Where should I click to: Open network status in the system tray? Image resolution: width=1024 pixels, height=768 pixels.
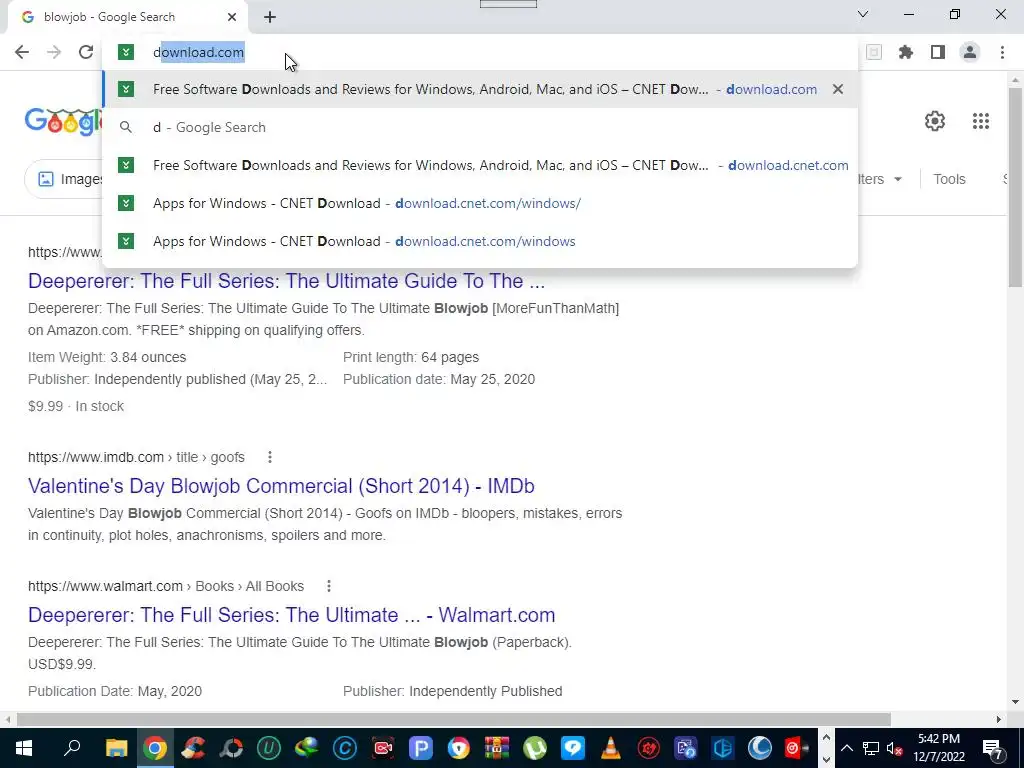871,748
